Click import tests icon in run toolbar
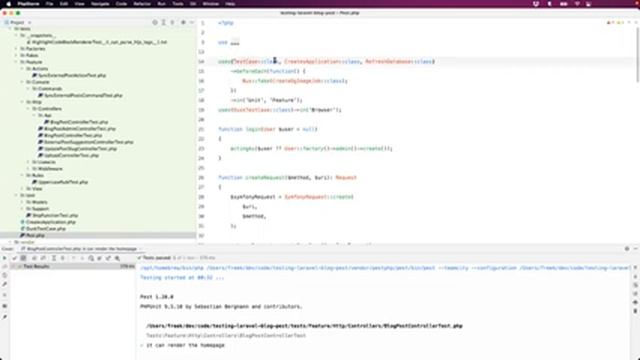Image resolution: width=640 pixels, height=360 pixels. coord(100,258)
